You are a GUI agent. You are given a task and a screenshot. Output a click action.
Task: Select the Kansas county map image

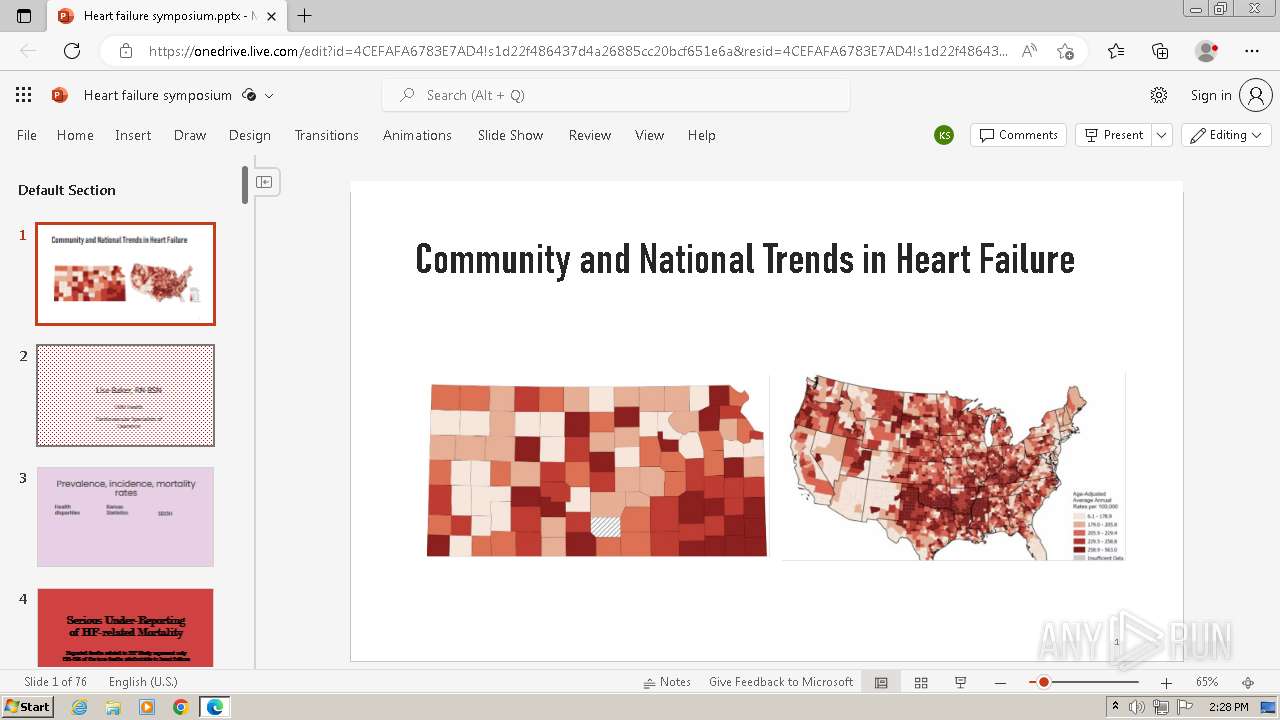point(597,470)
